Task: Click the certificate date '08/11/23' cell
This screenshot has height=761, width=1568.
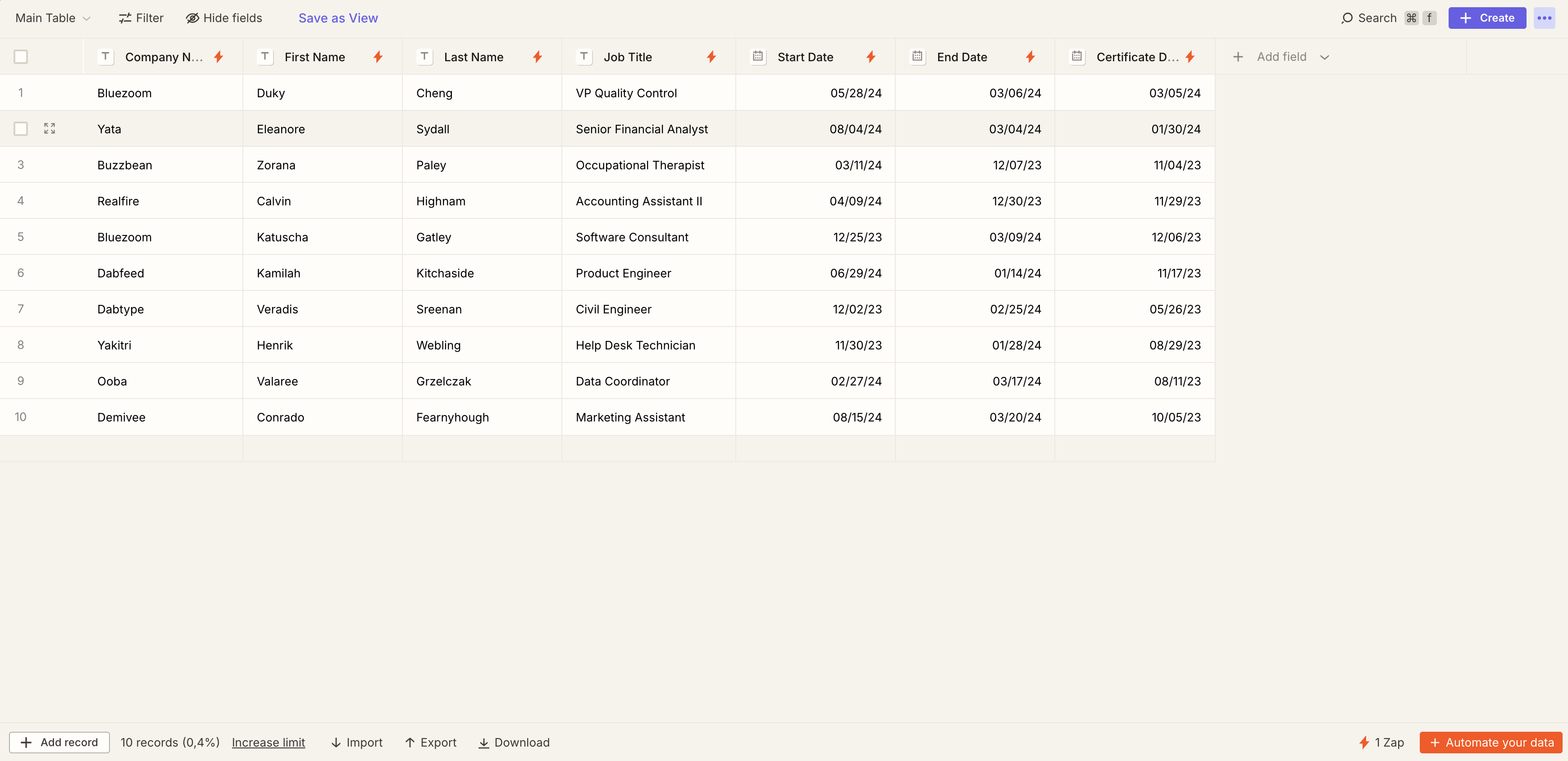Action: [1135, 381]
